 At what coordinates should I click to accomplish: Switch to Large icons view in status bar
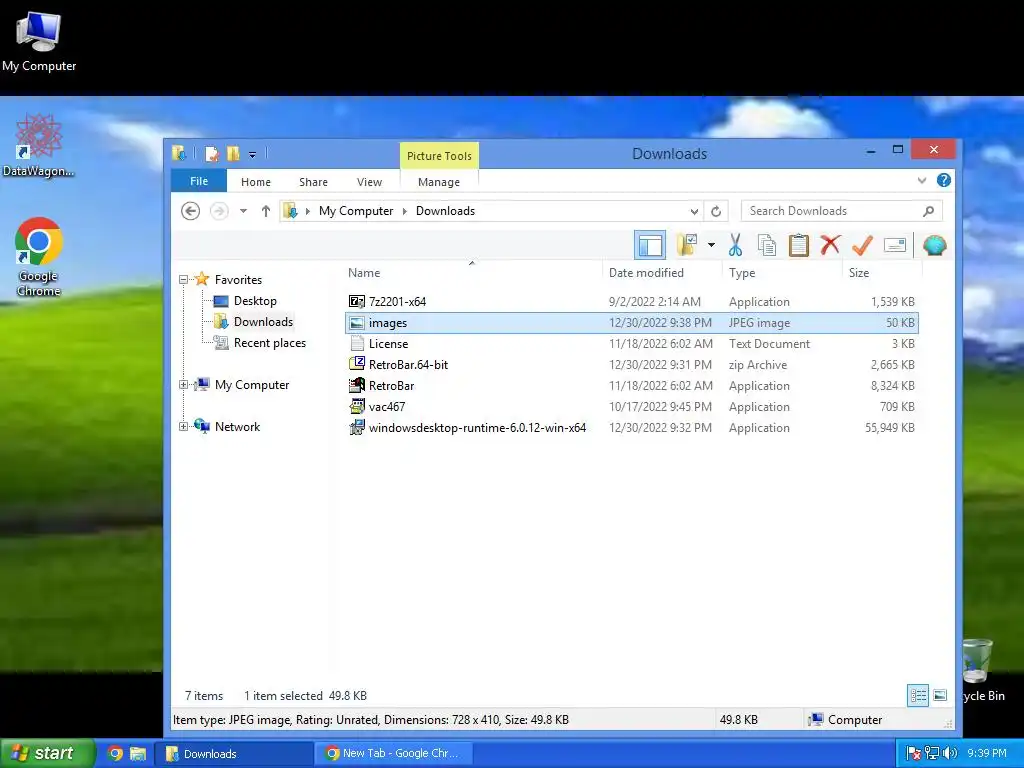click(x=940, y=696)
